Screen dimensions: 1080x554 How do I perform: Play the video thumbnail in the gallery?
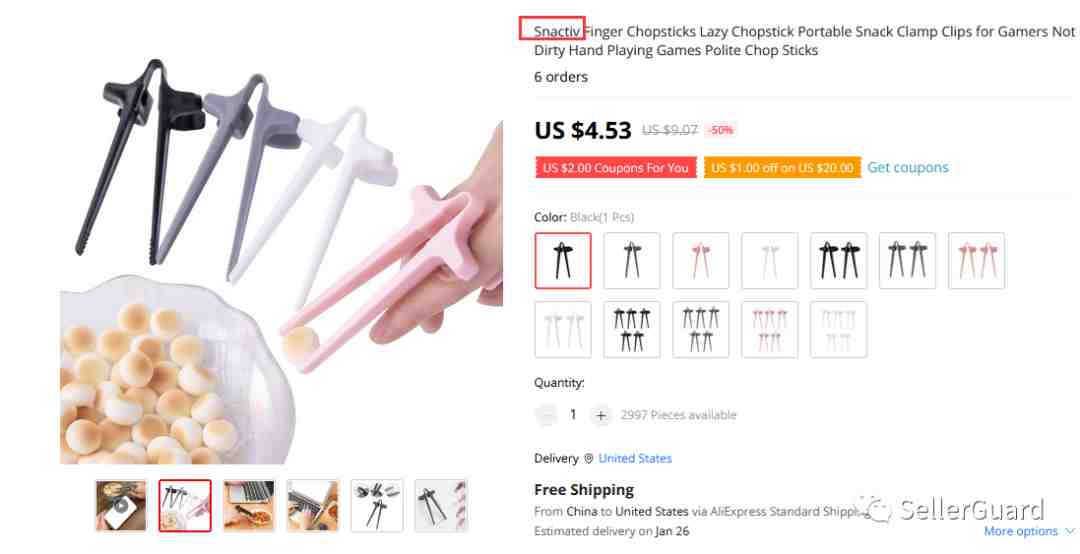(121, 506)
